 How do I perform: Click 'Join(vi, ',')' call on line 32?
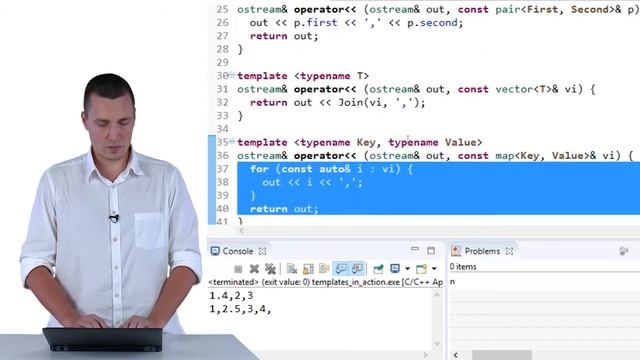[x=378, y=102]
